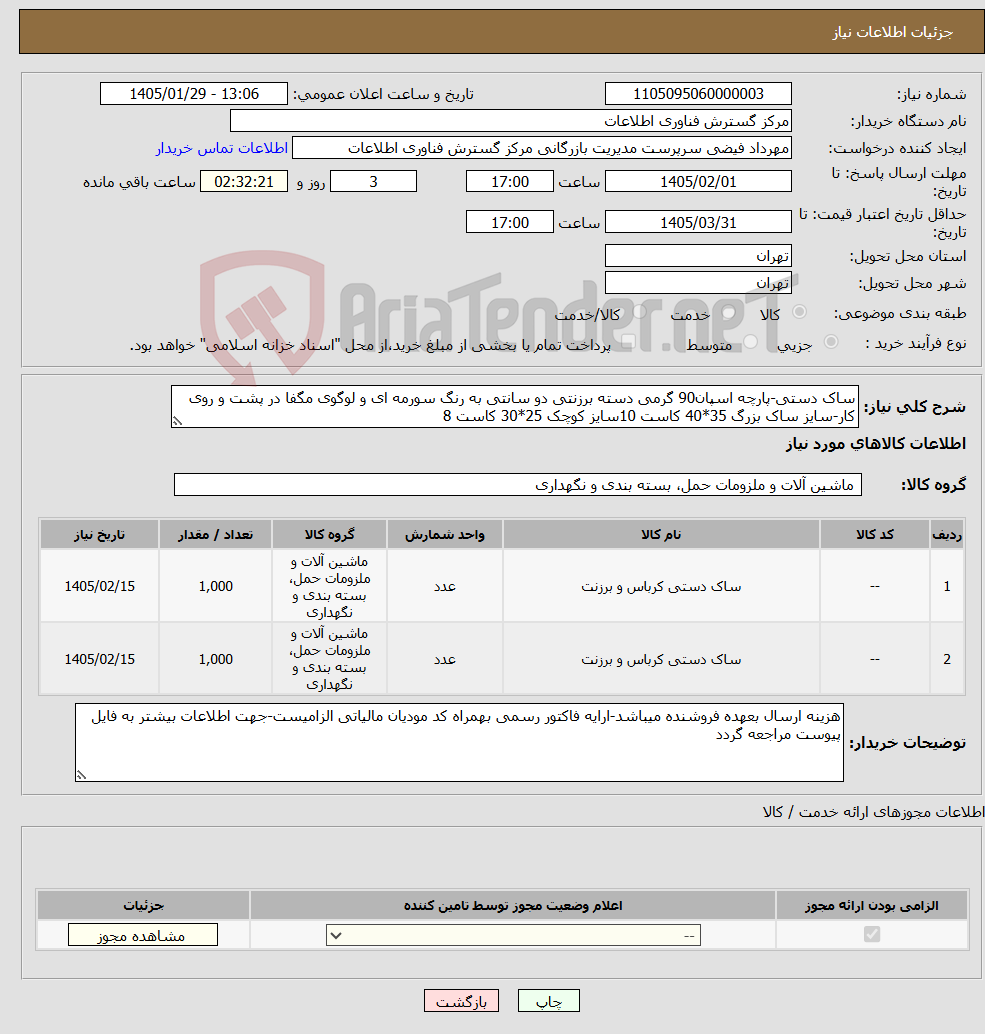Screen dimensions: 985x1034
Task: Click the مشاهده مجوز button
Action: coord(142,935)
